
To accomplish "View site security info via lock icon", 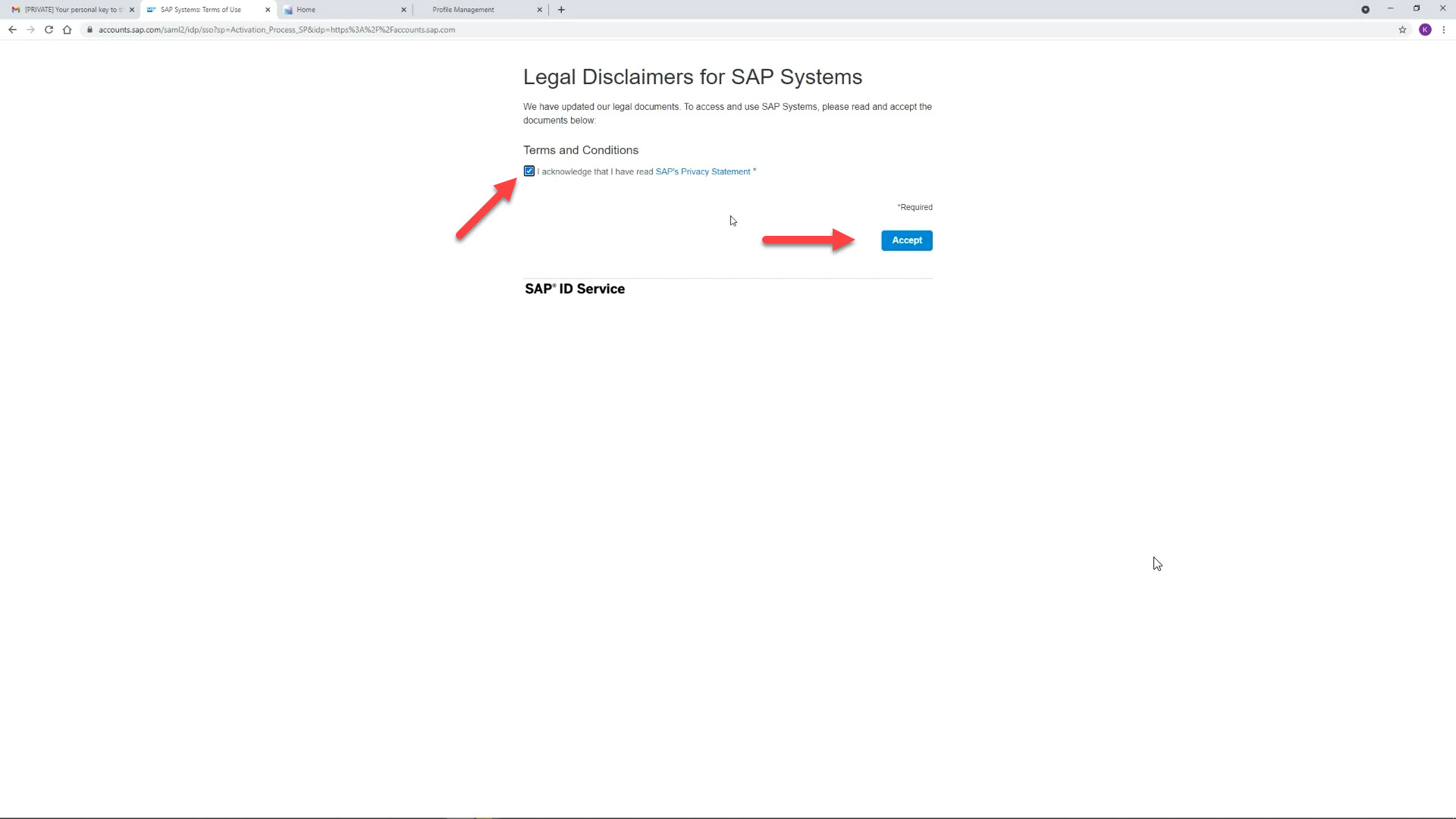I will pyautogui.click(x=89, y=30).
